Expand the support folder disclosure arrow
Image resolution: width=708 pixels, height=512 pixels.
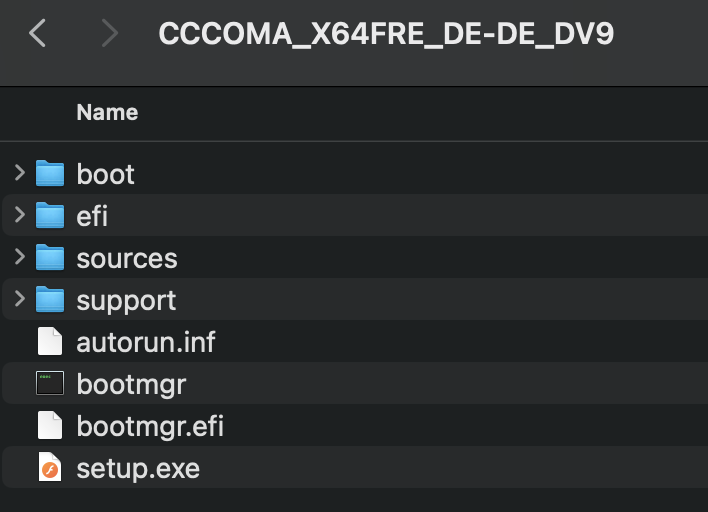[x=19, y=300]
